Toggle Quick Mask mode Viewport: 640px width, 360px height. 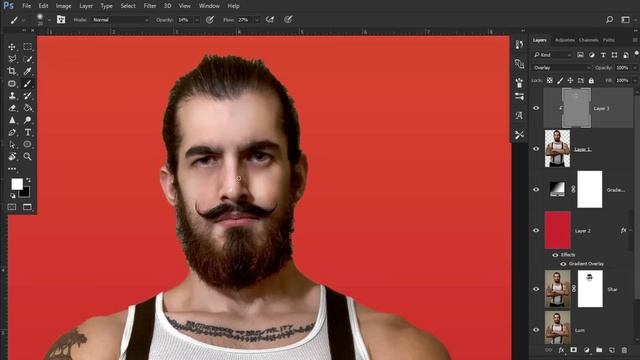click(12, 207)
